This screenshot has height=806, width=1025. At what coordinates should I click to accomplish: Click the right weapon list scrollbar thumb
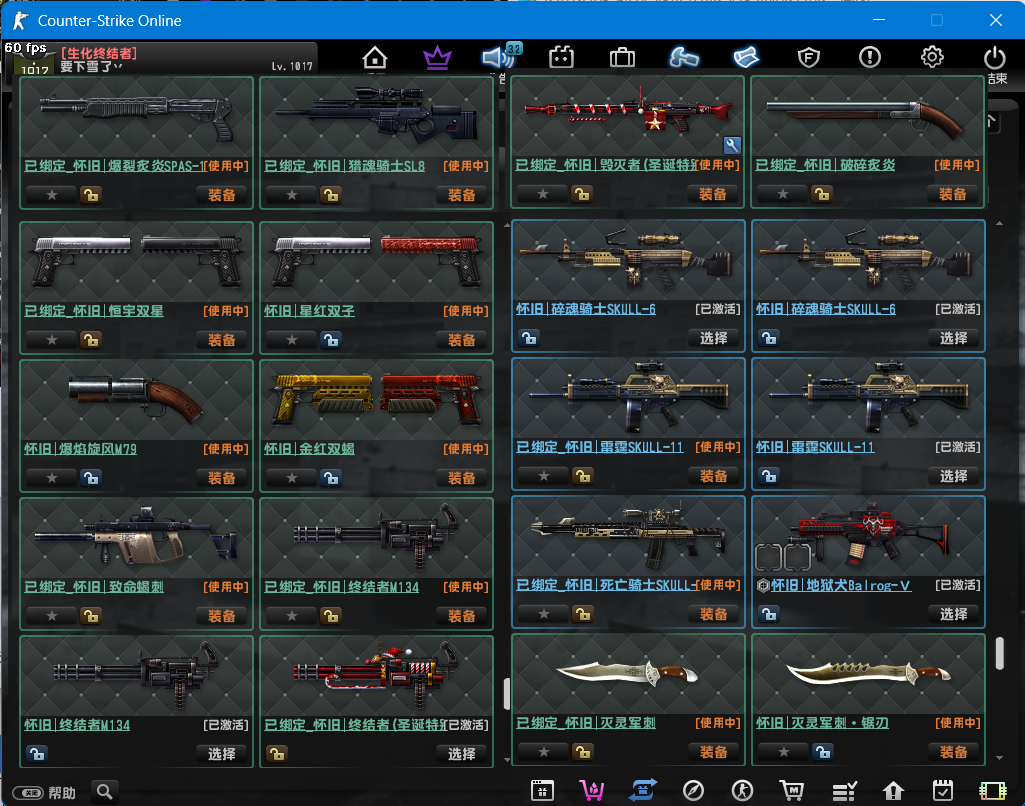1000,653
